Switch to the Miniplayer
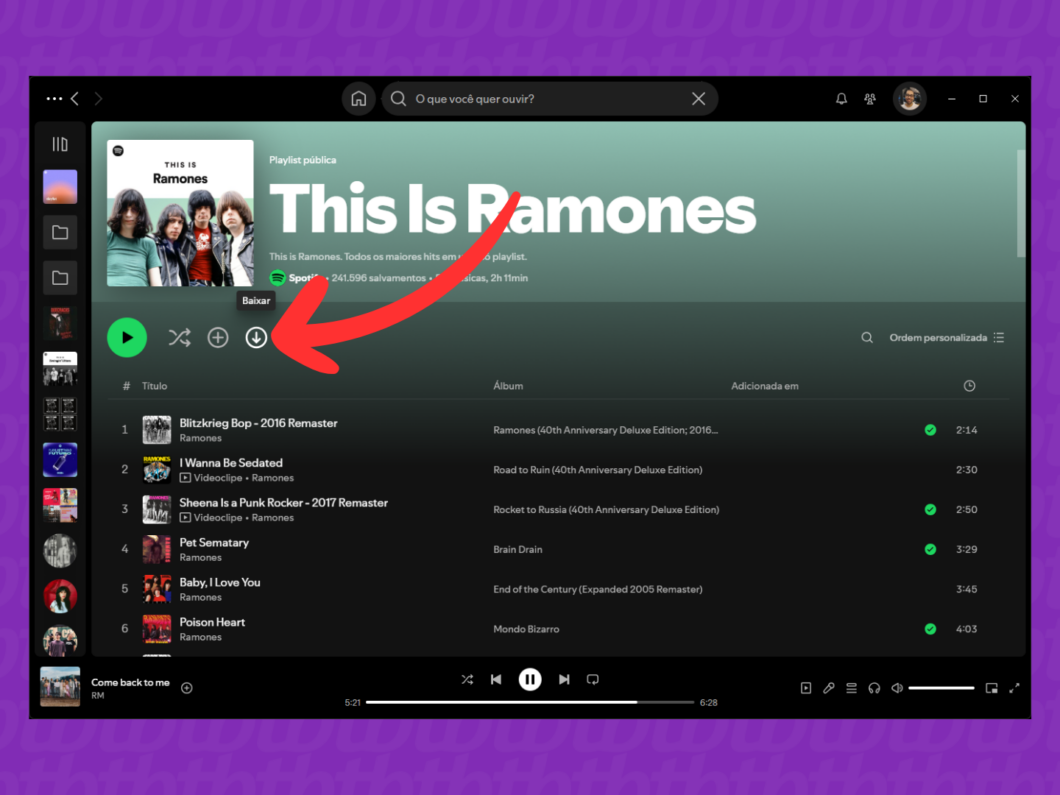Screen dimensions: 1060x795 tap(991, 688)
